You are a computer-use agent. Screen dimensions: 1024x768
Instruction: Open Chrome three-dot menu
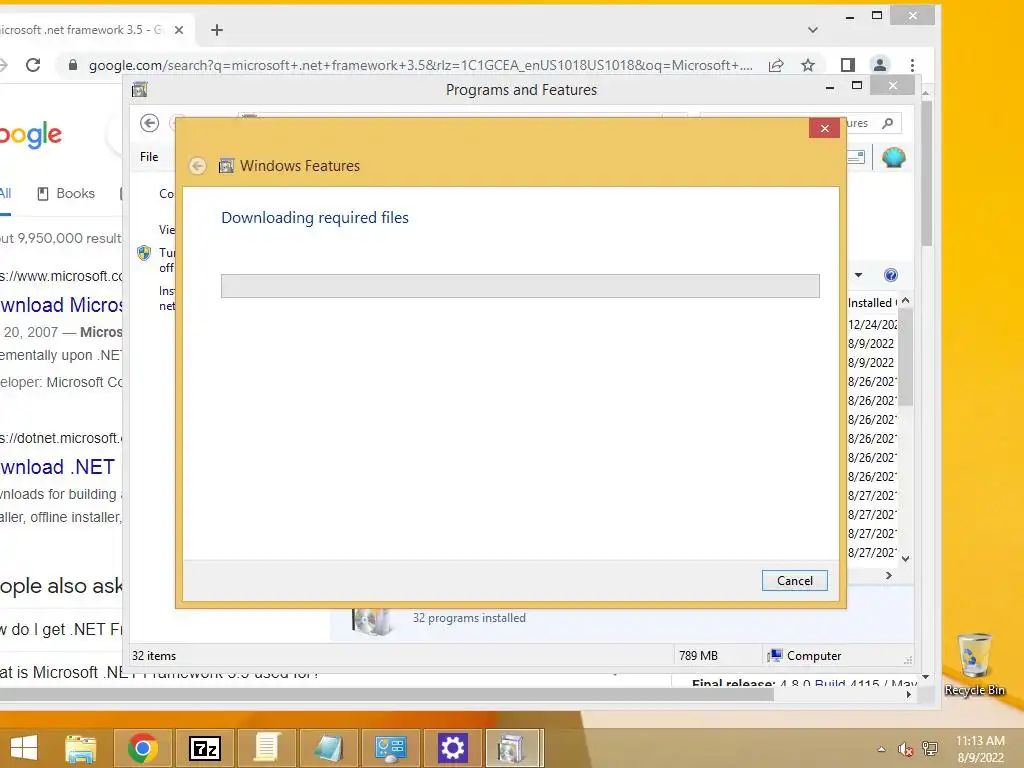click(912, 65)
